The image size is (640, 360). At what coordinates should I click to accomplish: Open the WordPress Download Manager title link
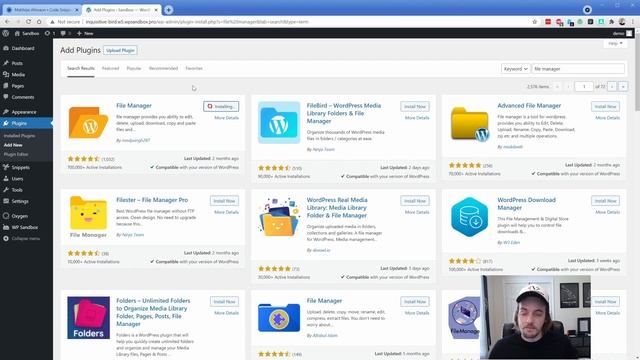pyautogui.click(x=527, y=204)
